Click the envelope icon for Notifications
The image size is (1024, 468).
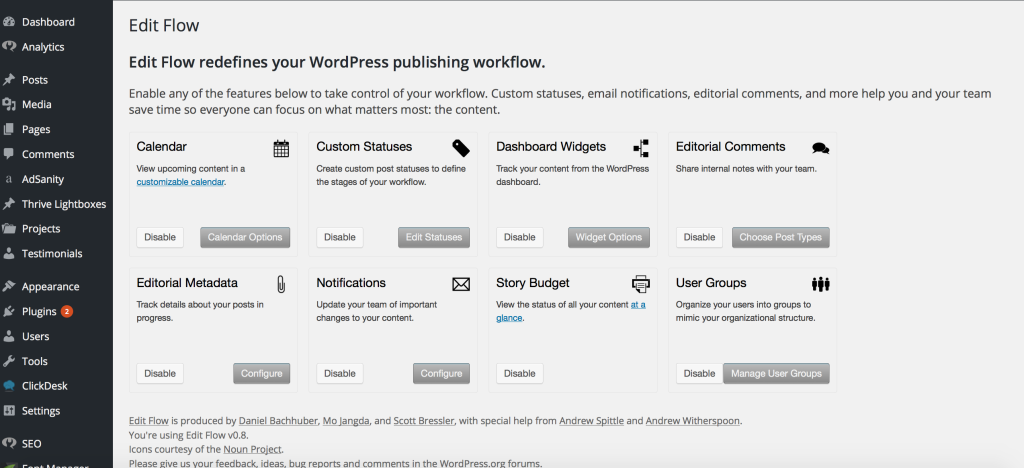click(x=461, y=284)
